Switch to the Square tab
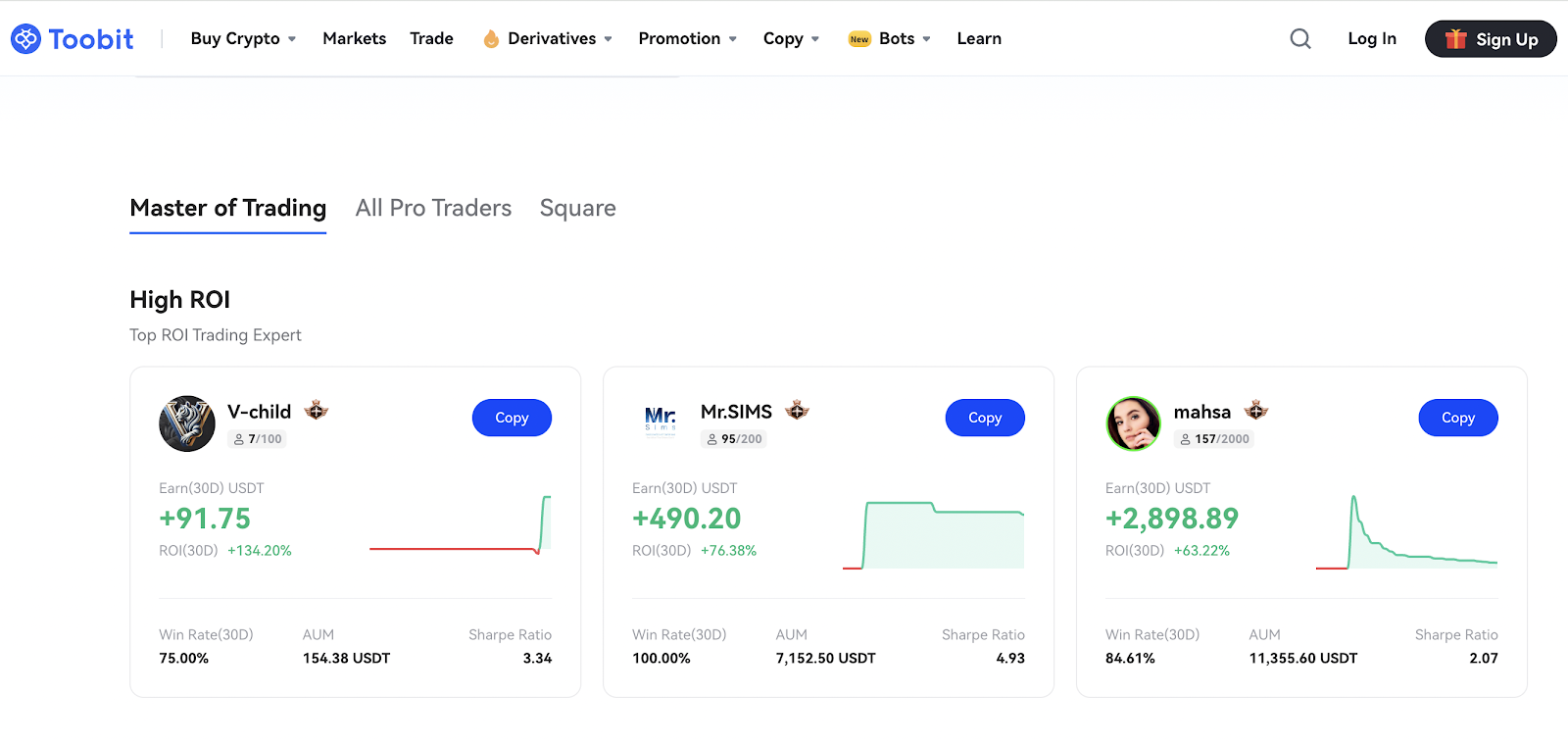The image size is (1568, 745). point(577,208)
